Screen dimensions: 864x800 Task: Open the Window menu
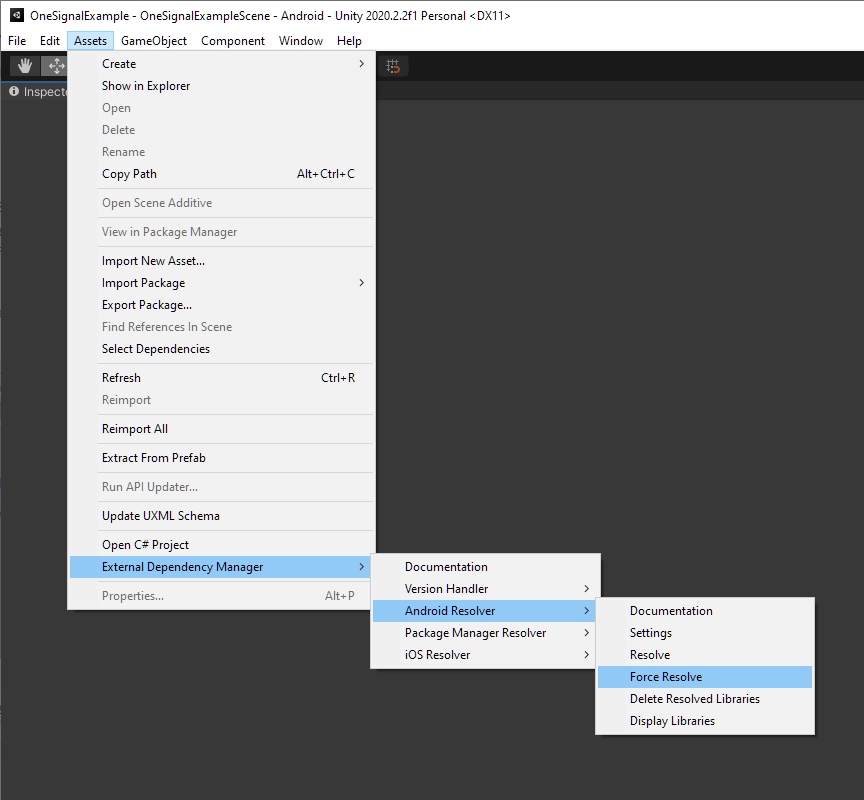point(301,41)
